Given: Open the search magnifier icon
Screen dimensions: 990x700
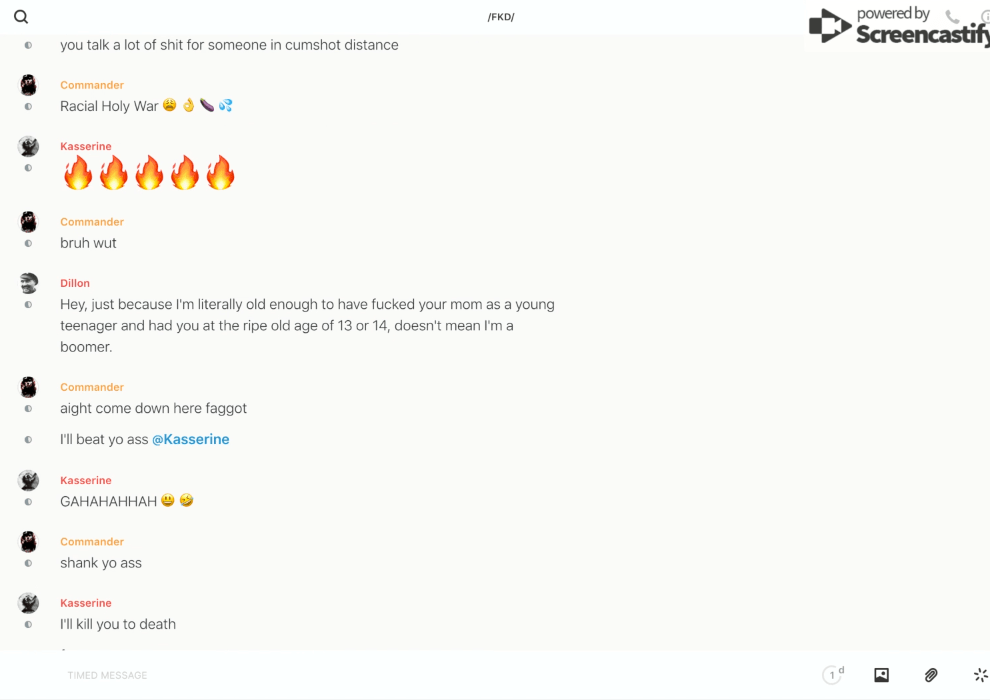Looking at the screenshot, I should pyautogui.click(x=21, y=17).
